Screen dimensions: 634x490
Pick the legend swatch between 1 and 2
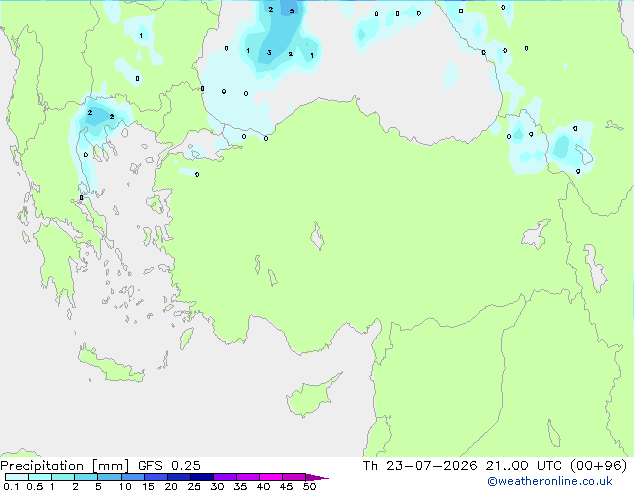point(63,477)
